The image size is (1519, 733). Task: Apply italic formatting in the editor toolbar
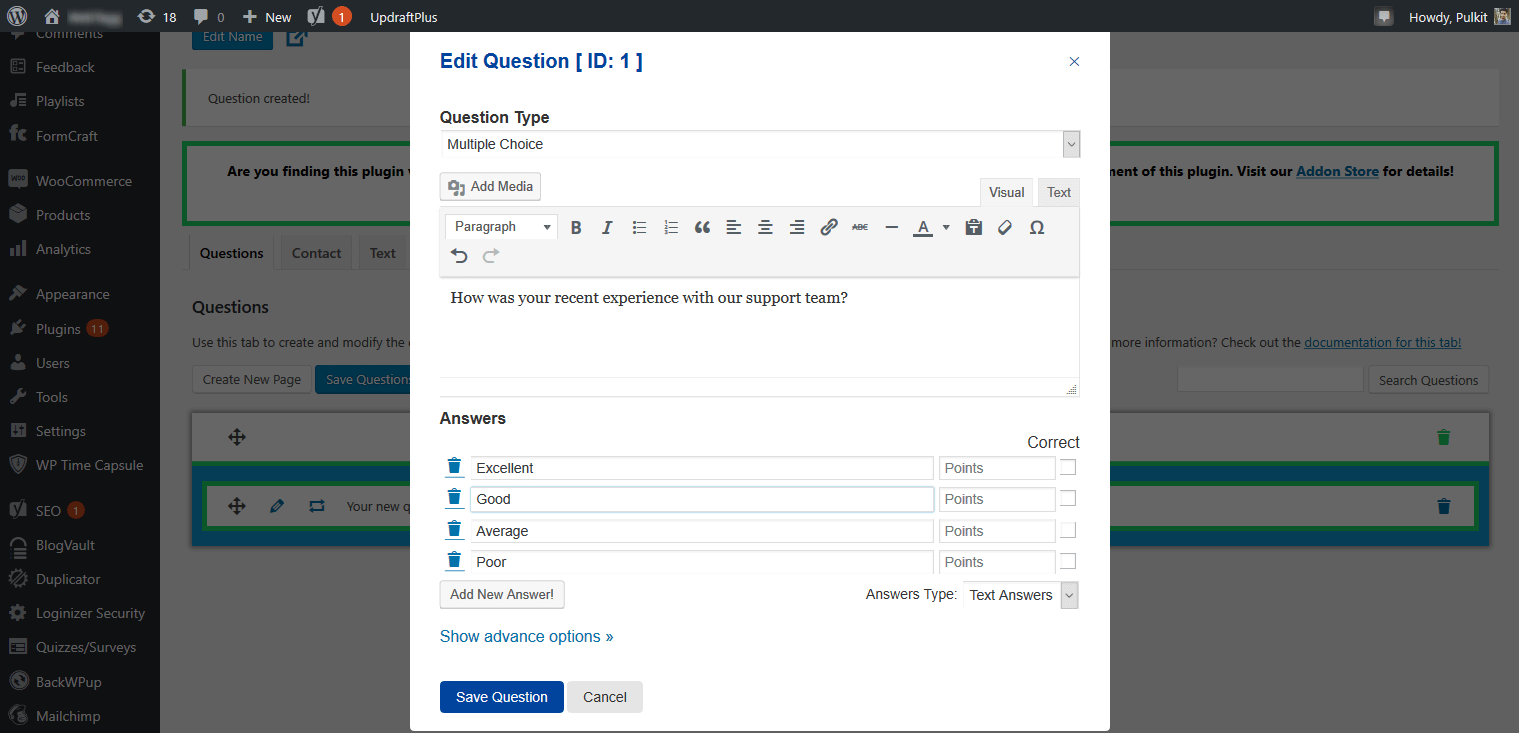[x=607, y=227]
